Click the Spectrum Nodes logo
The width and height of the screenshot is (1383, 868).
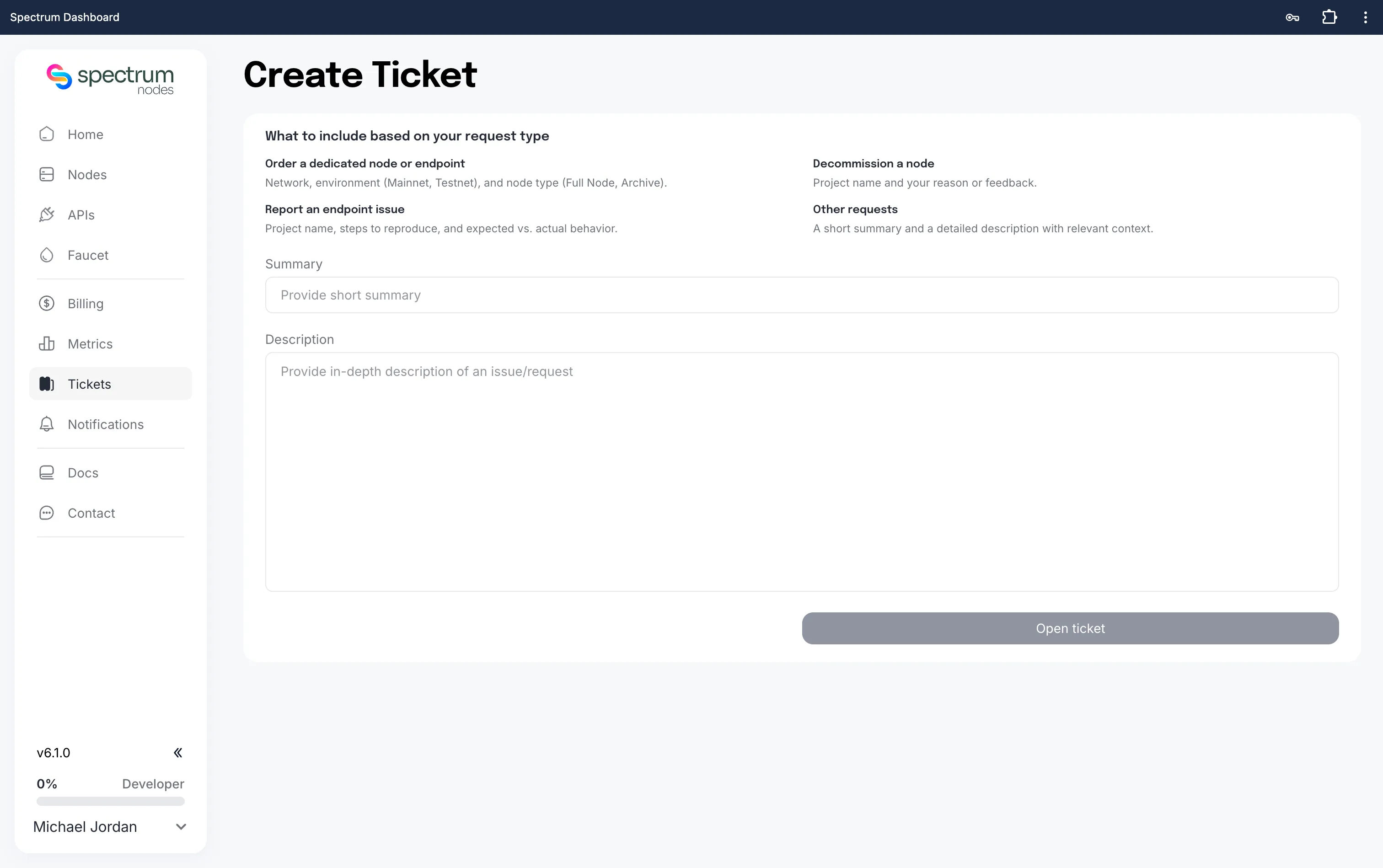point(110,79)
